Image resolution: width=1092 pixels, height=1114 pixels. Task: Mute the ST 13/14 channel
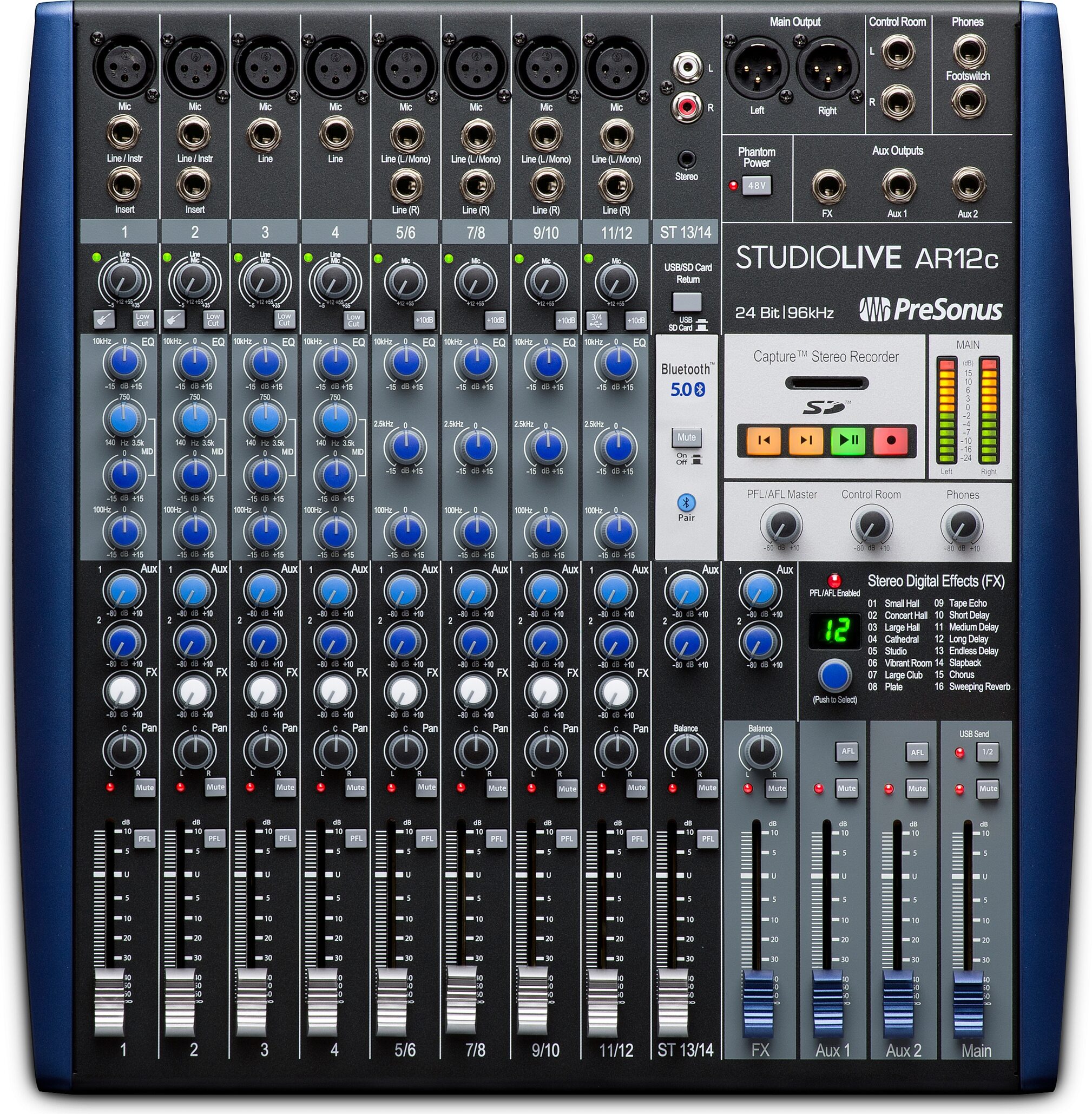707,788
